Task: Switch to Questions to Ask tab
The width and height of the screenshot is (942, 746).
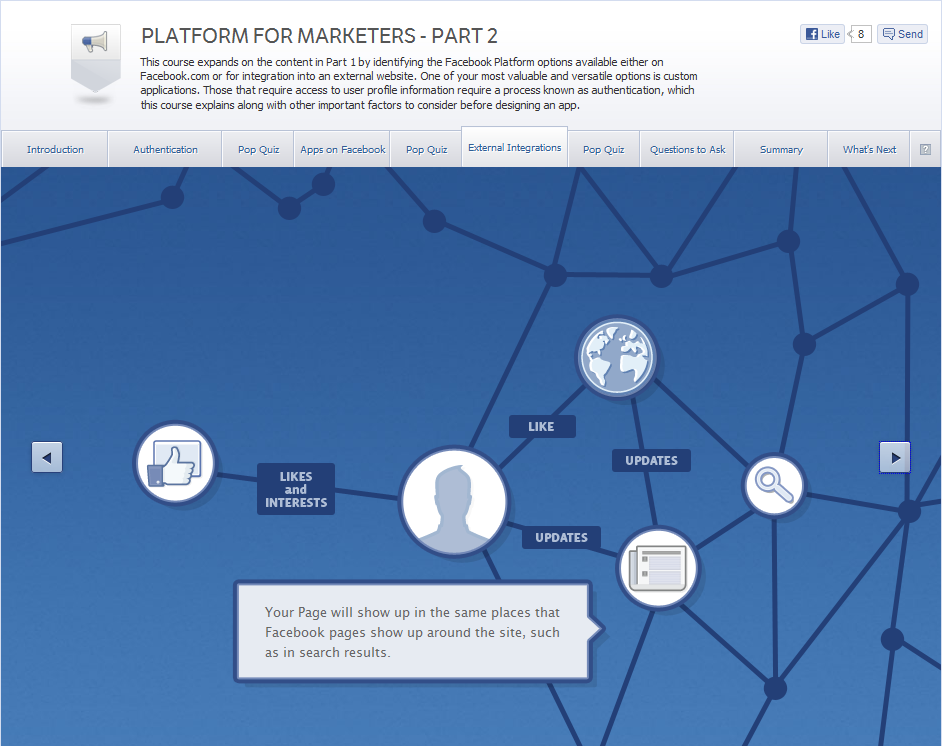Action: [x=687, y=149]
